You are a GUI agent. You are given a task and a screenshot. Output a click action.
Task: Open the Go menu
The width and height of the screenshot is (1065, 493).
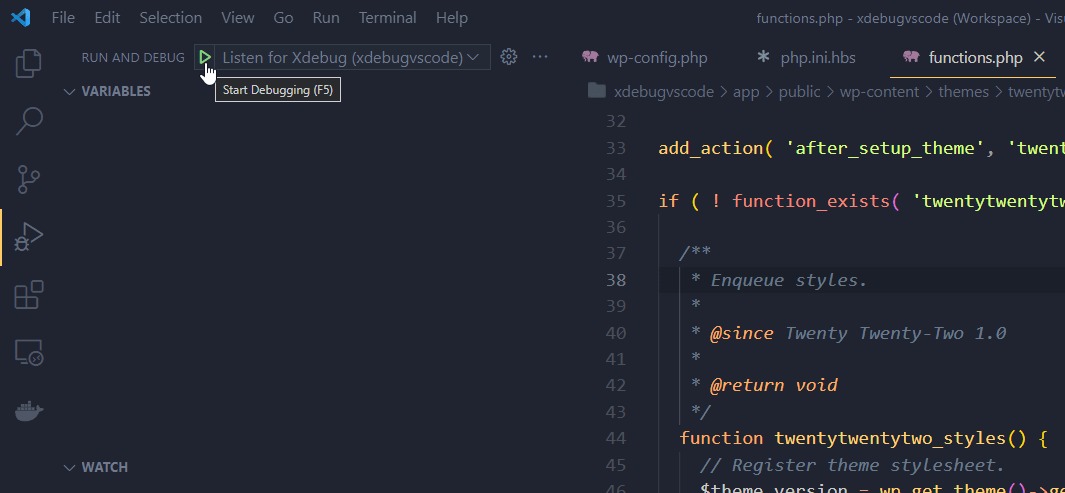pyautogui.click(x=283, y=18)
